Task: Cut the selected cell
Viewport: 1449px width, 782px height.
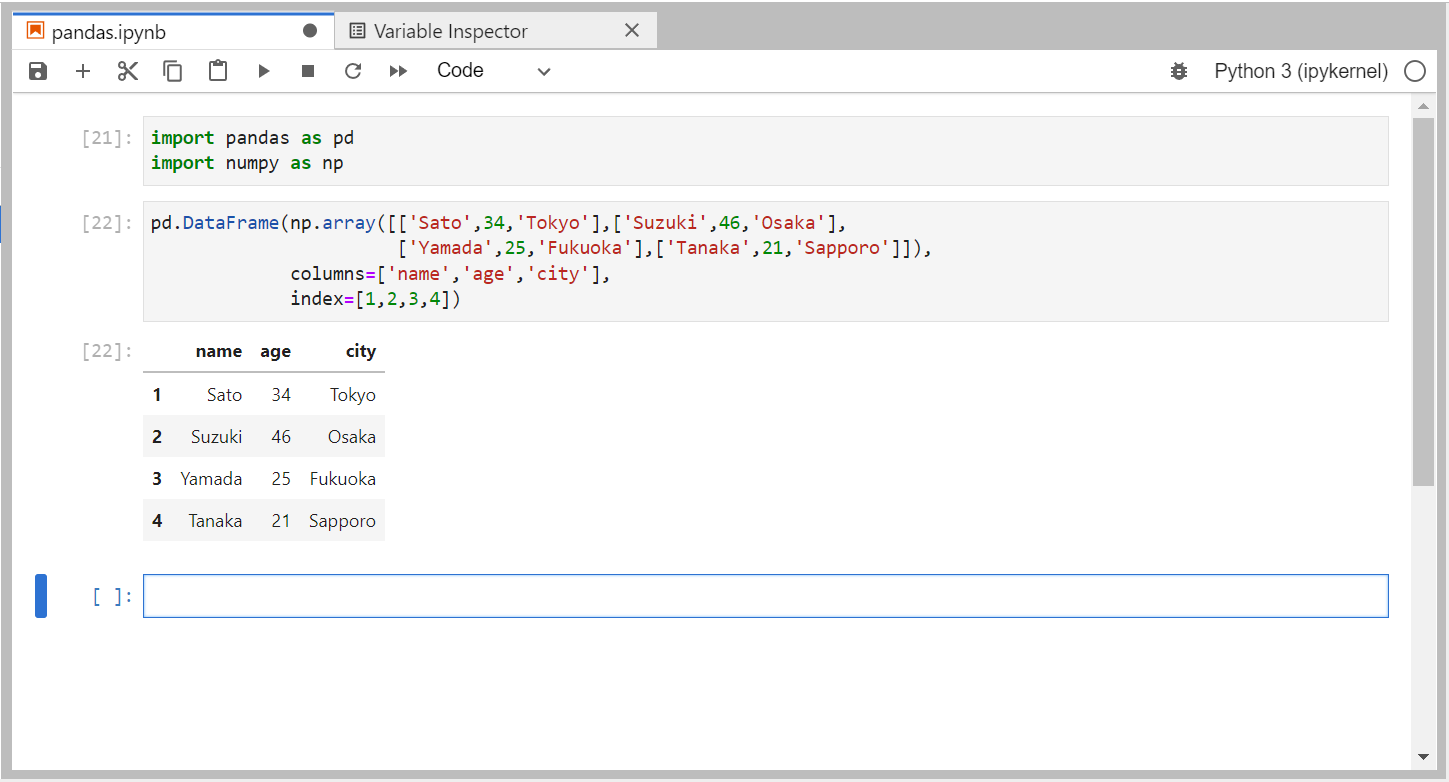Action: (x=127, y=70)
